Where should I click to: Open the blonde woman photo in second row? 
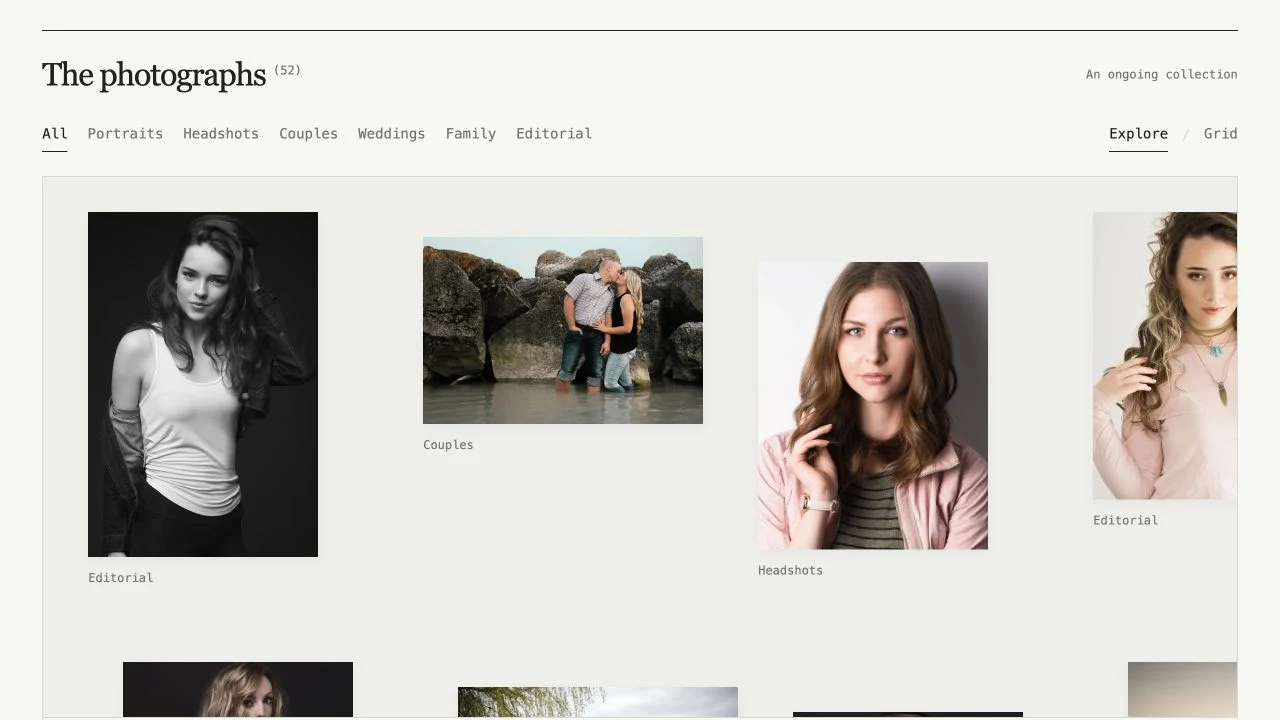(x=238, y=689)
